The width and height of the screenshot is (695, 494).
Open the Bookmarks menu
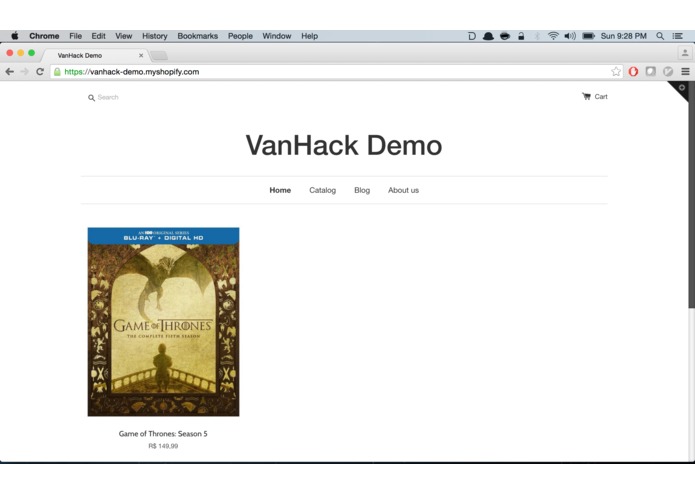(x=198, y=36)
